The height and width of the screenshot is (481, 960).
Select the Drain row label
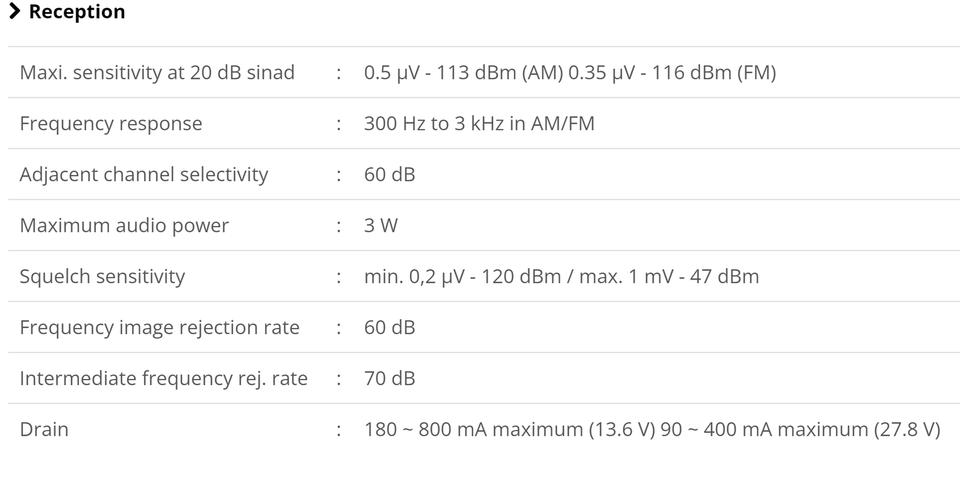click(x=44, y=430)
